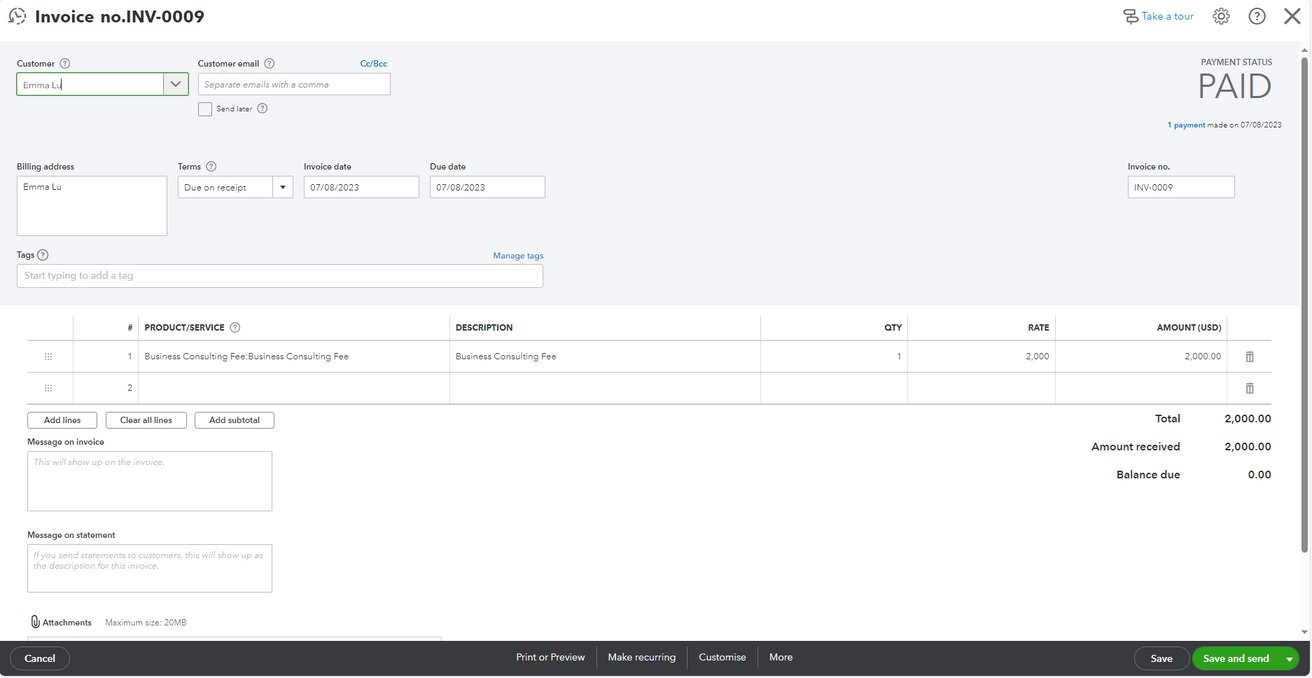
Task: Click the Message on invoice text area
Action: click(x=150, y=481)
